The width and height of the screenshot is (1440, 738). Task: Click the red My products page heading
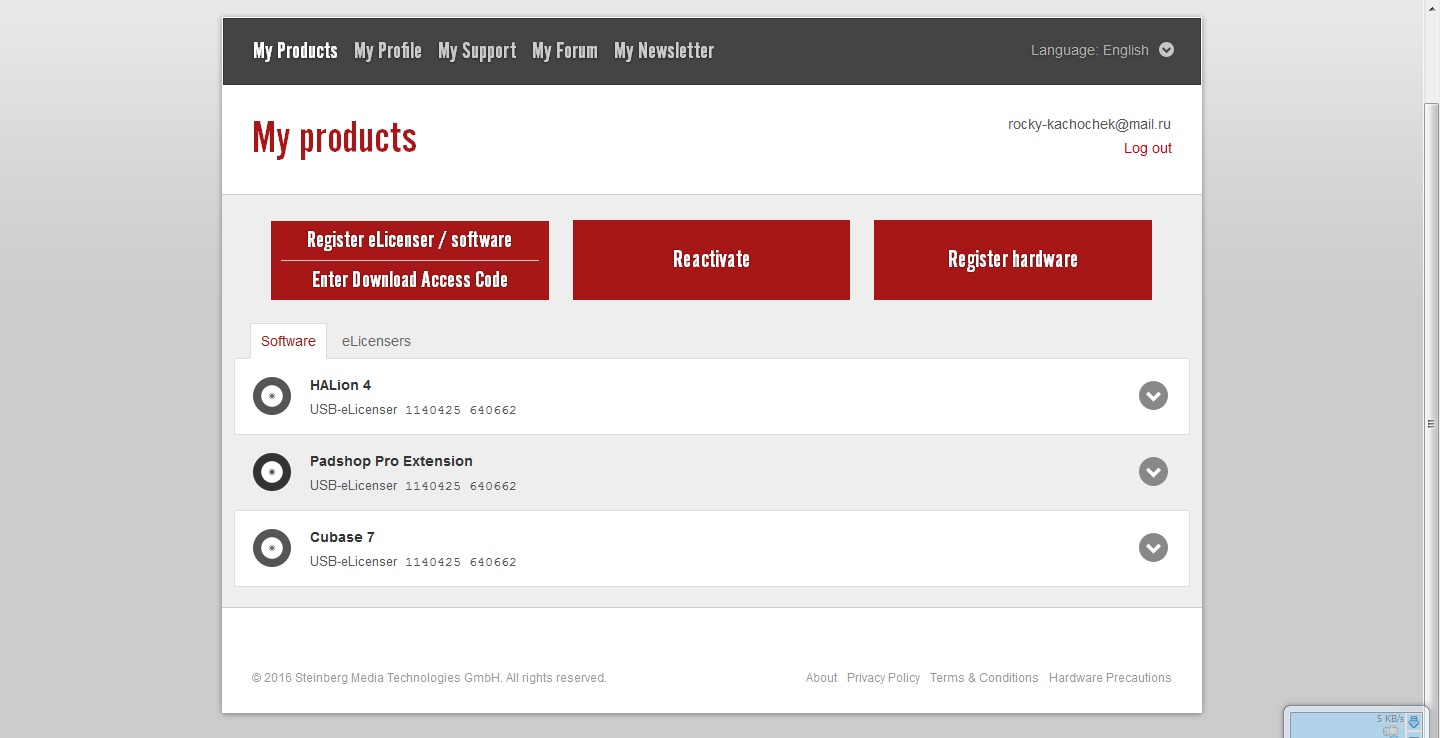335,138
